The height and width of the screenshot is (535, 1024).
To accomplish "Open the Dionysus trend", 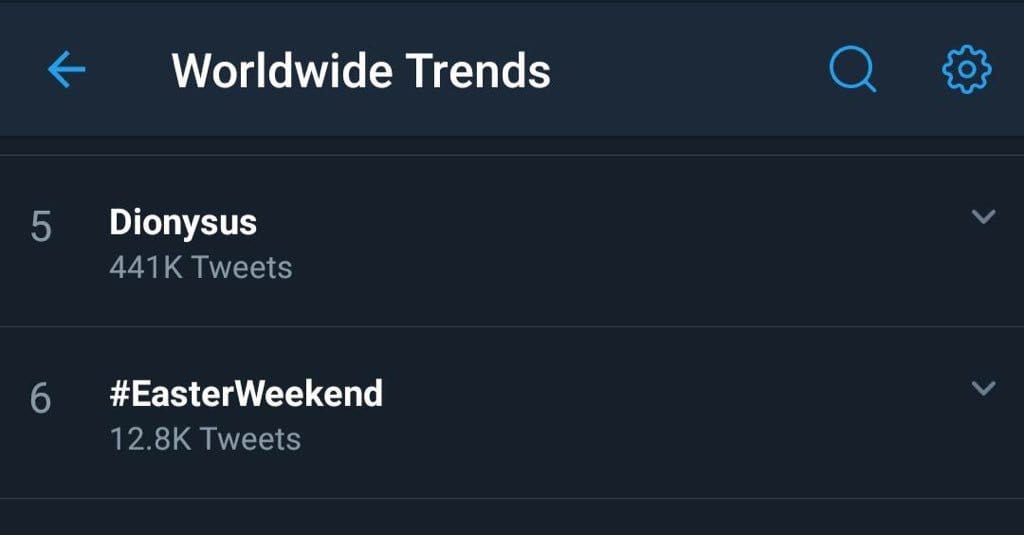I will tap(183, 223).
